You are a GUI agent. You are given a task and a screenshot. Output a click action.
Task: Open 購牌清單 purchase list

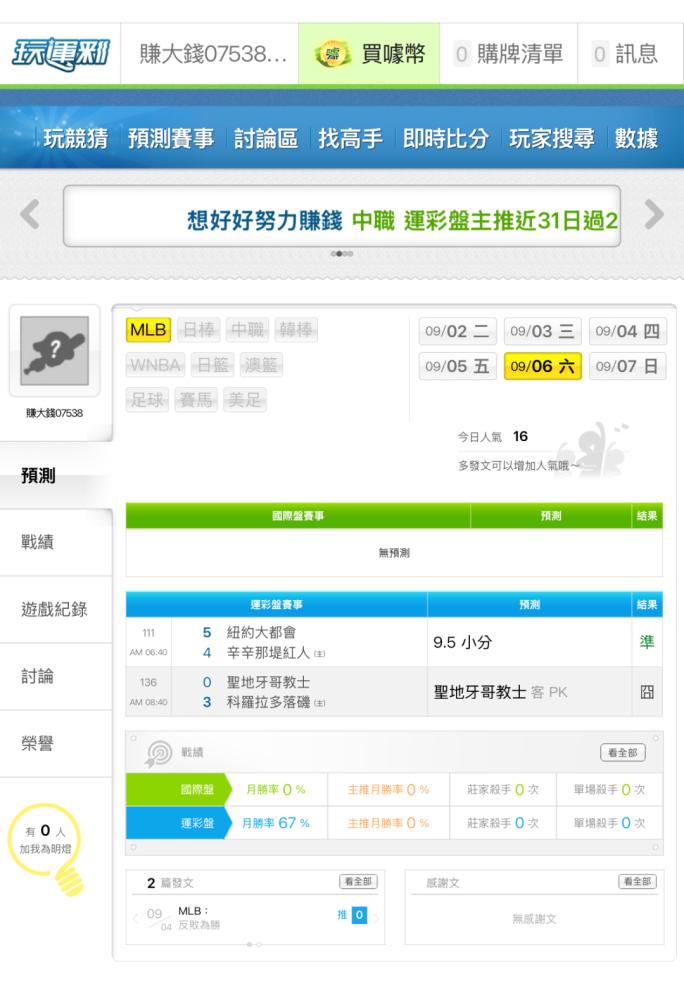pyautogui.click(x=509, y=54)
